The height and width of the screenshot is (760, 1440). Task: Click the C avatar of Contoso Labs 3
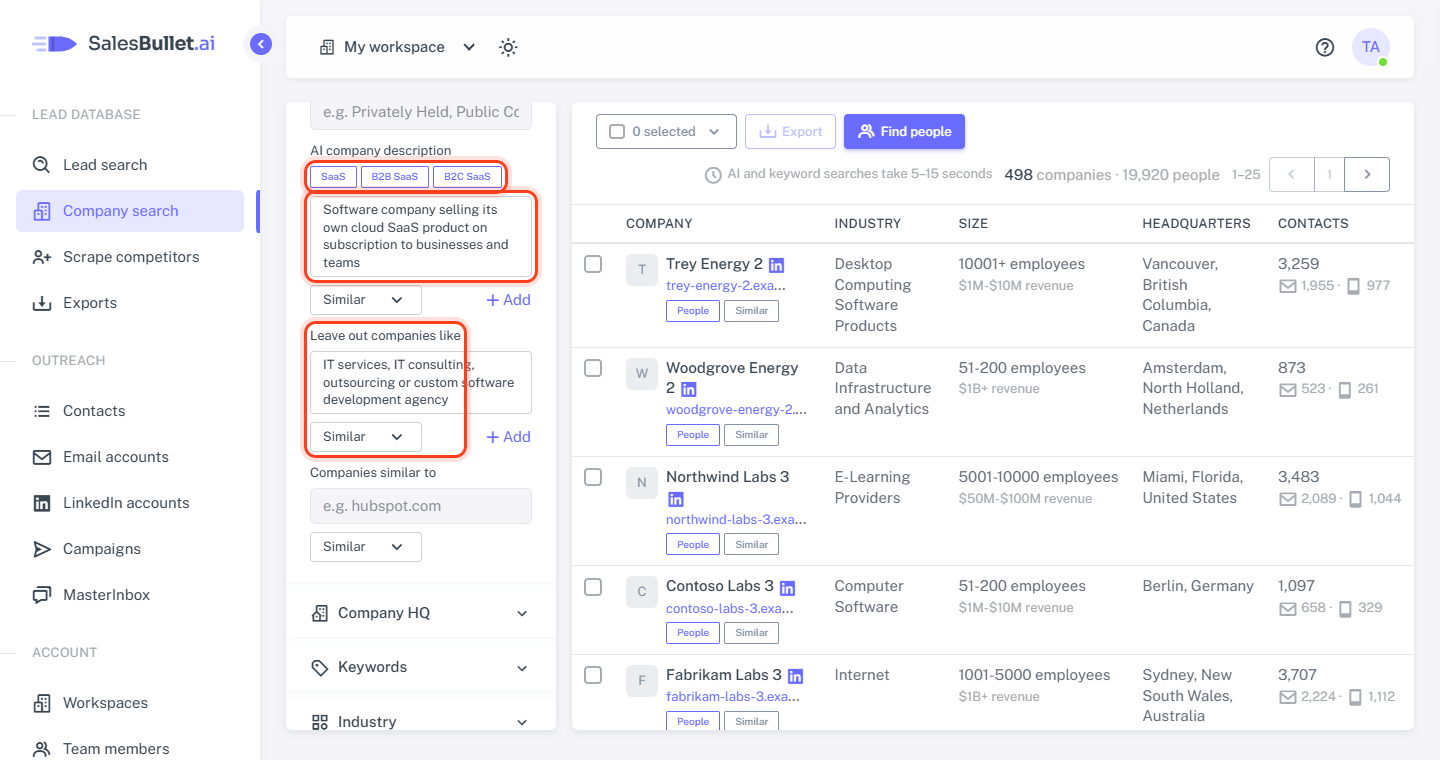tap(642, 592)
